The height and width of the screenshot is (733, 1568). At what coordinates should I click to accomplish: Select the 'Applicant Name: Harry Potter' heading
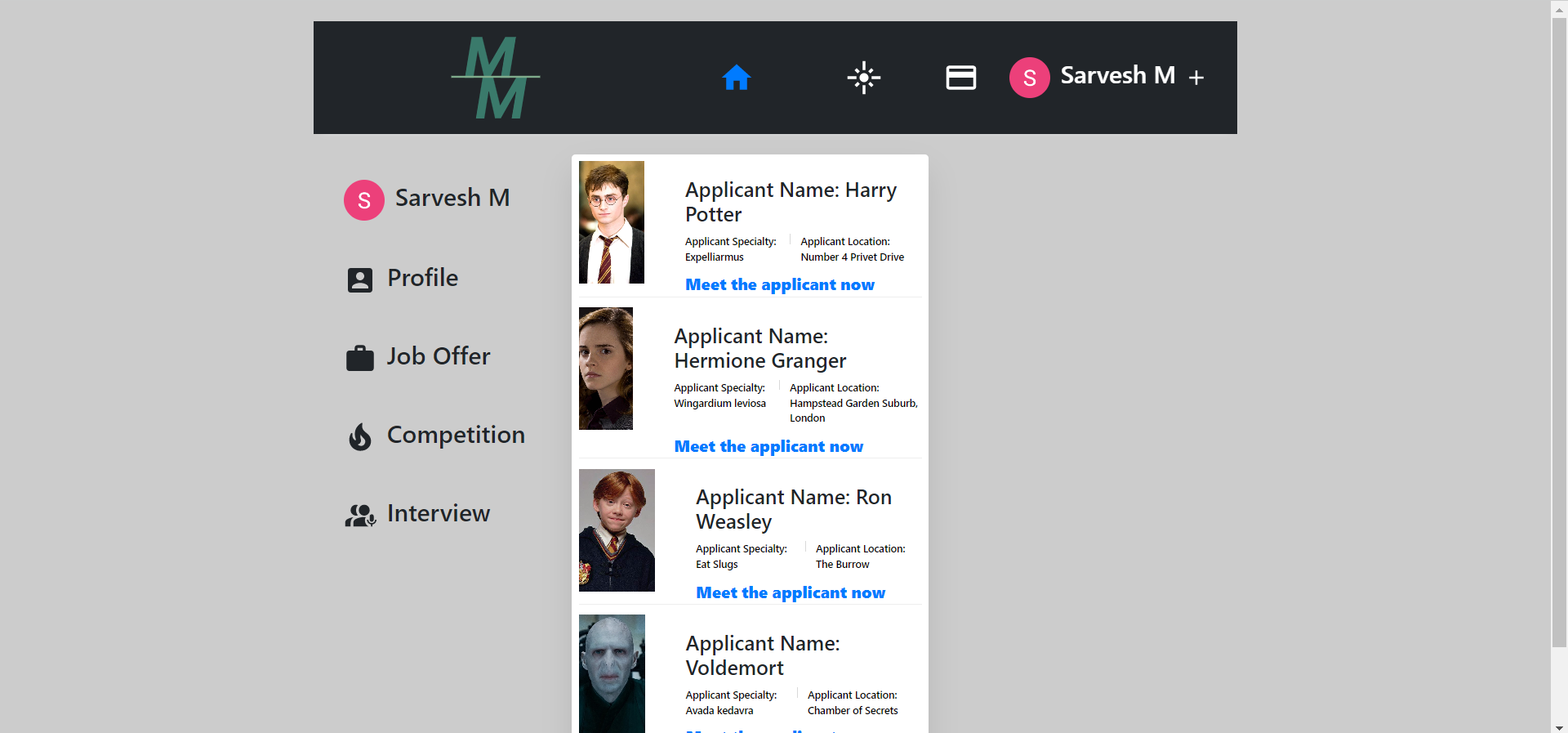click(791, 202)
